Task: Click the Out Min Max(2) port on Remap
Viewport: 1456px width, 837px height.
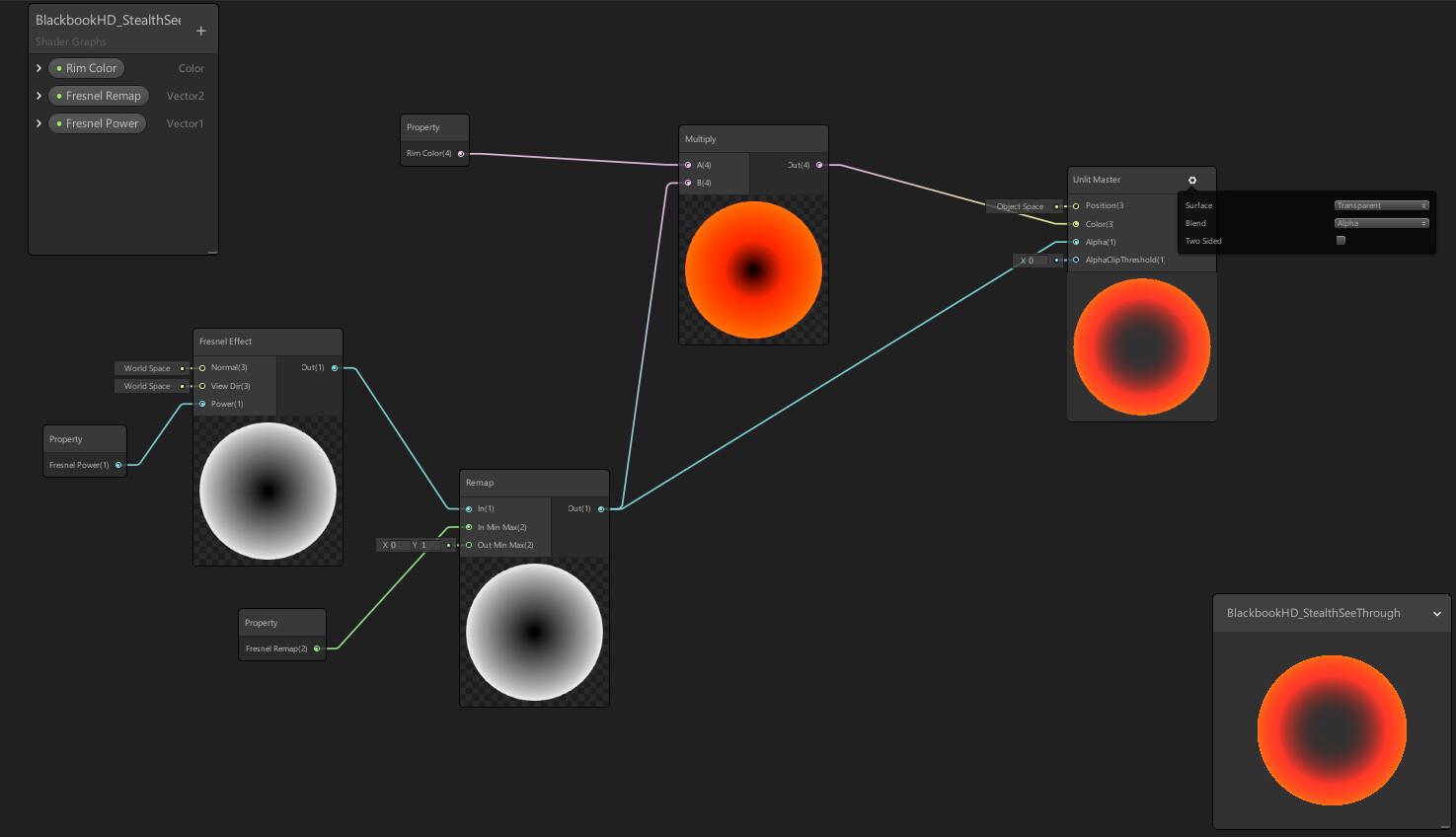Action: (x=468, y=545)
